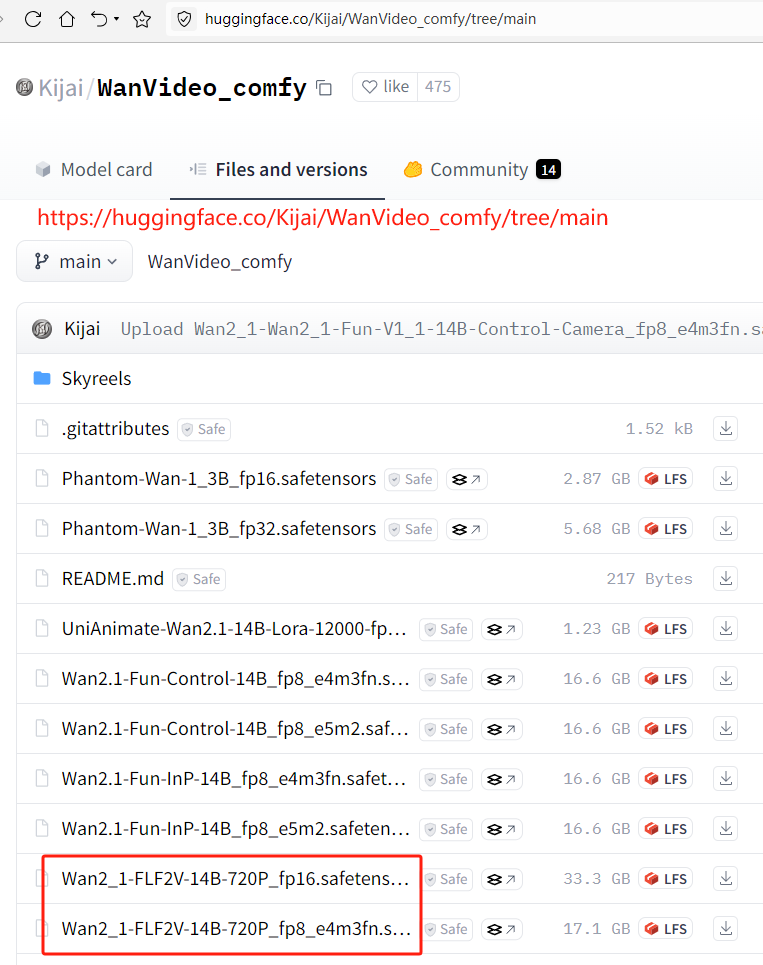Click Safe badge on README.md row
This screenshot has height=965, width=763.
199,579
